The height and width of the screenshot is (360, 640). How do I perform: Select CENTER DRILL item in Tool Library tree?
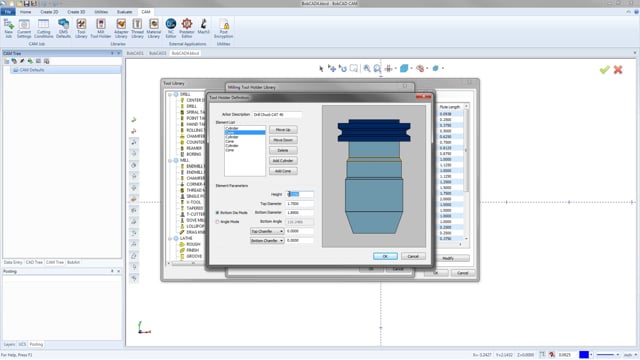[196, 100]
